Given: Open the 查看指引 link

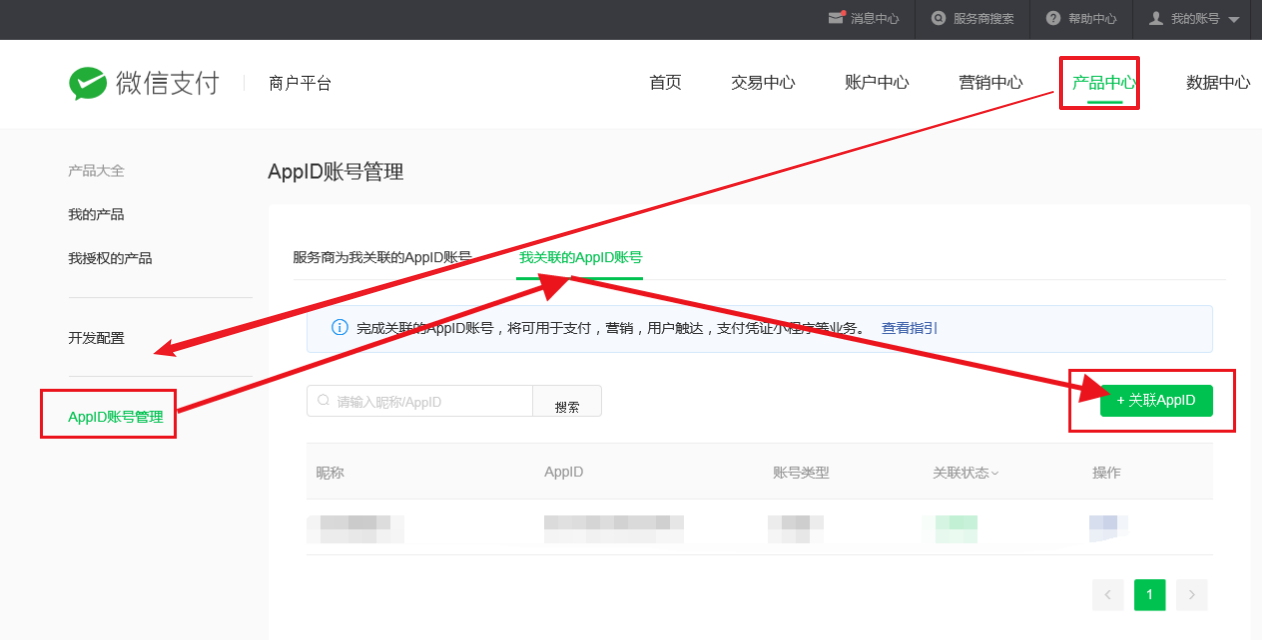Looking at the screenshot, I should [909, 328].
